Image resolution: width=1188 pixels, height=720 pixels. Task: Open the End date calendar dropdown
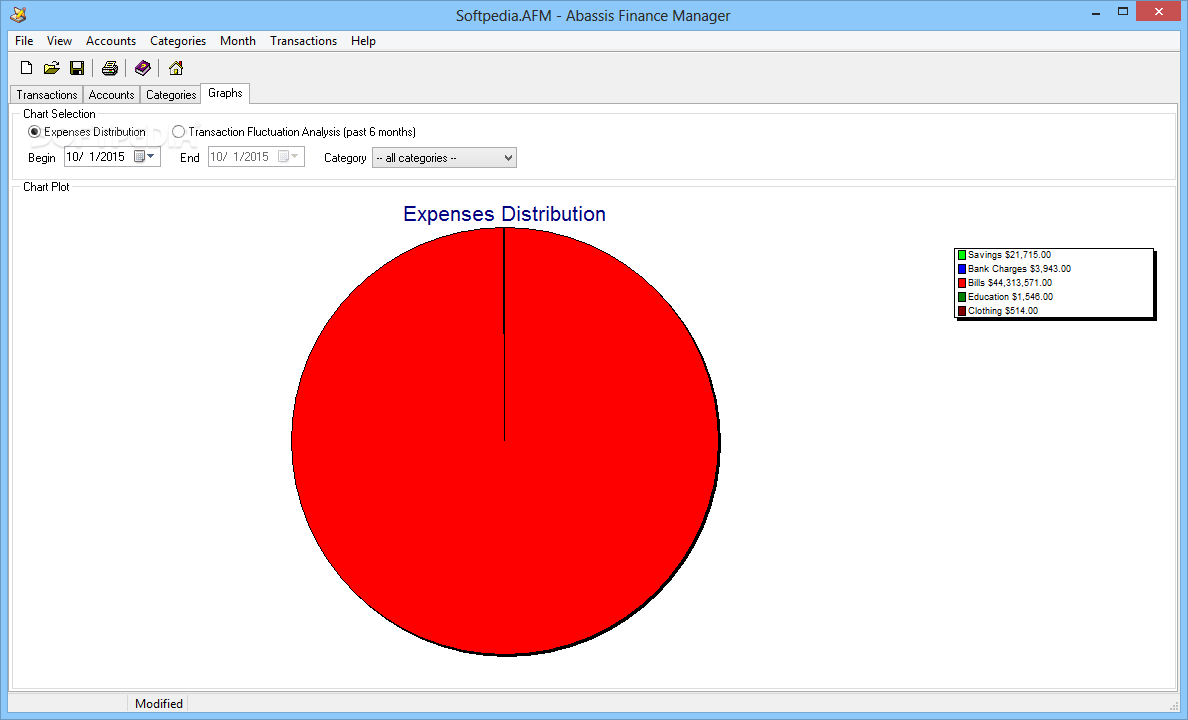(x=288, y=156)
